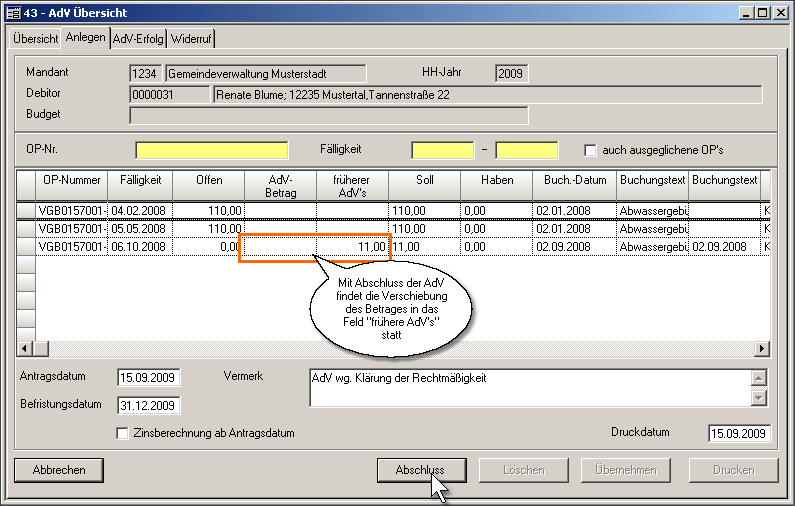Open the AdV-Erfolg tab
Image resolution: width=795 pixels, height=506 pixels.
tap(138, 38)
